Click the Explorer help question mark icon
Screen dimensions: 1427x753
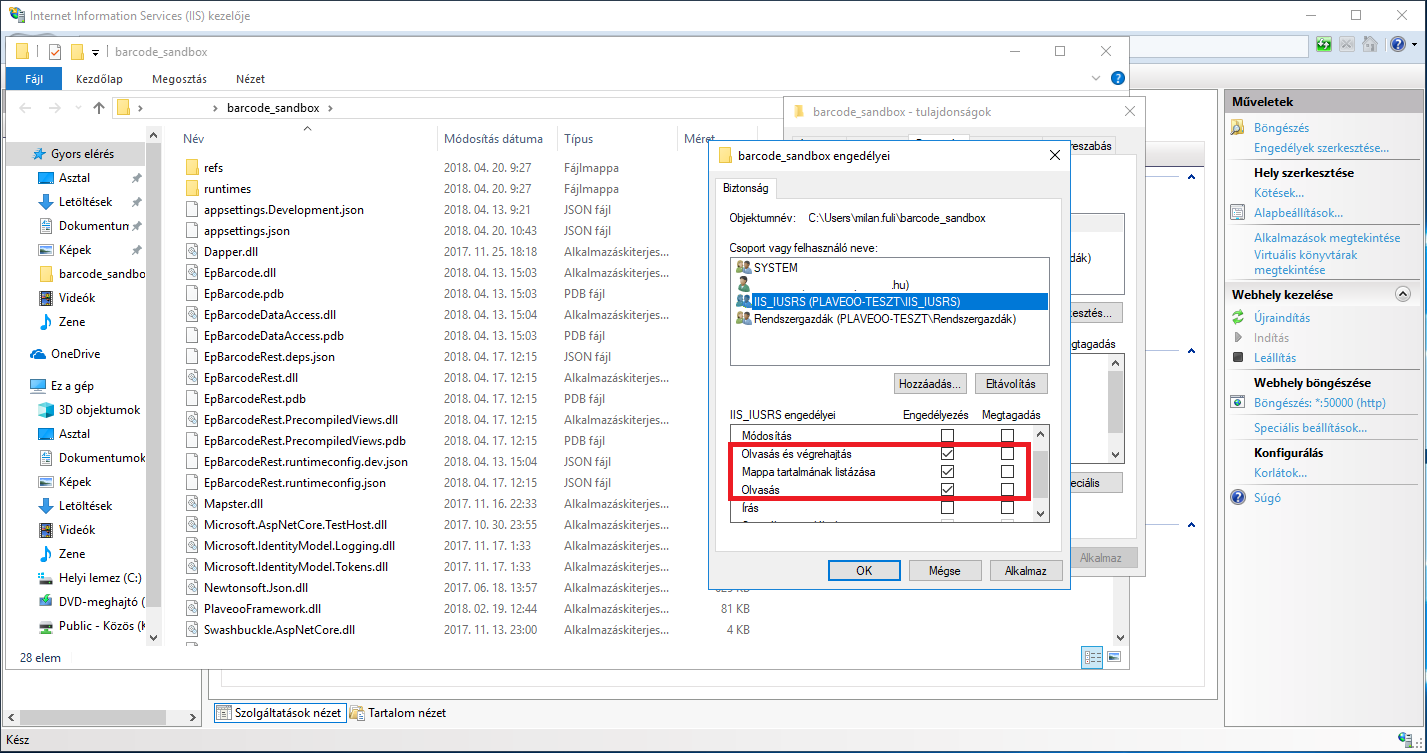[1118, 78]
